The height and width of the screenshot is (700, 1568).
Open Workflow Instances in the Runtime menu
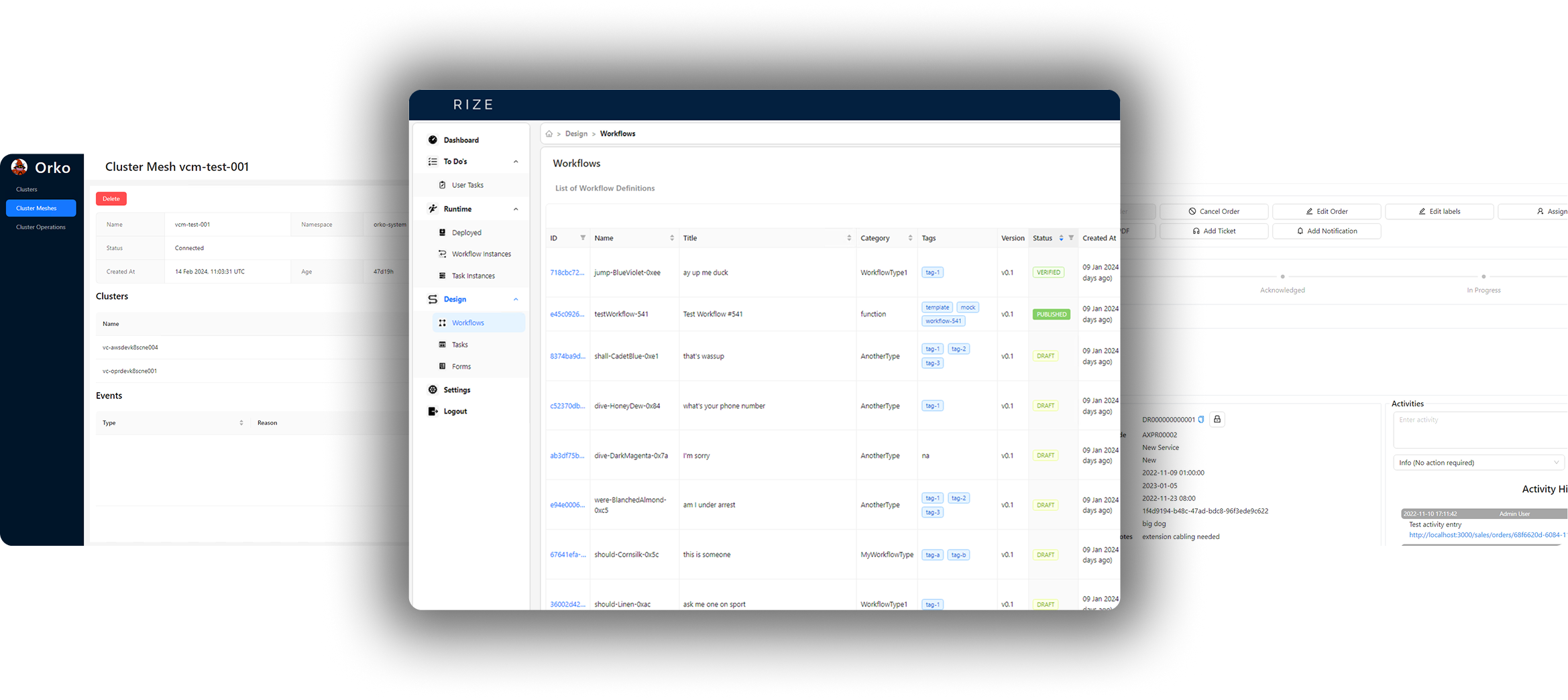(481, 254)
